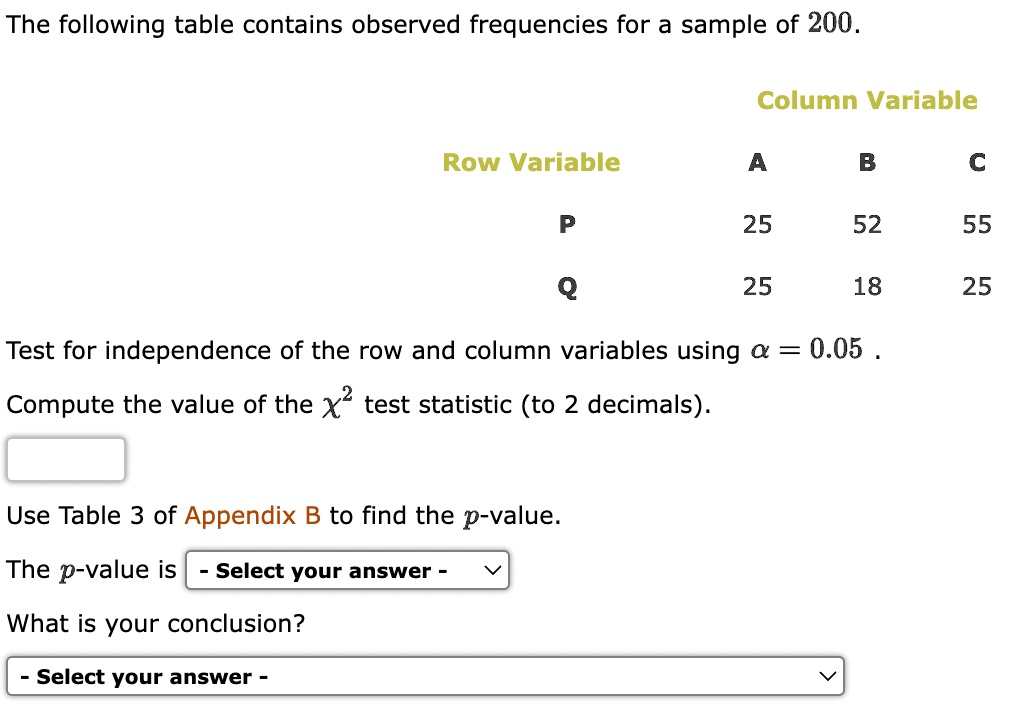The image size is (1012, 712).
Task: Click column header A
Action: [757, 162]
